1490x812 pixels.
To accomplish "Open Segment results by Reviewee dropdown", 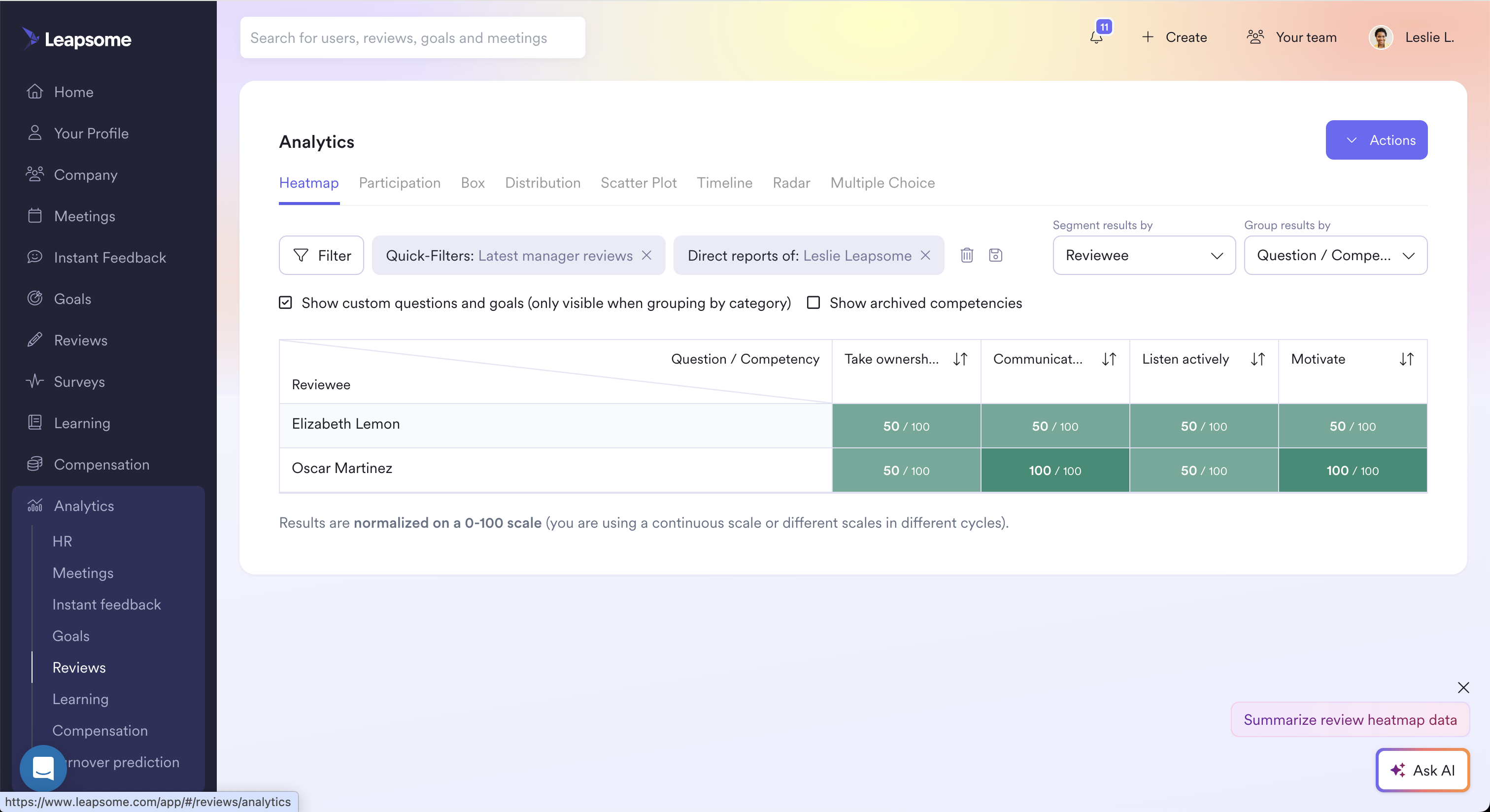I will coord(1144,255).
